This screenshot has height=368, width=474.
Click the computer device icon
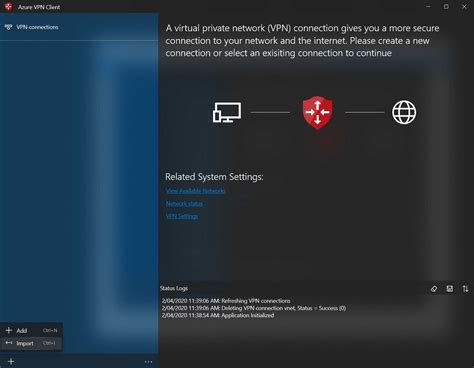point(227,112)
